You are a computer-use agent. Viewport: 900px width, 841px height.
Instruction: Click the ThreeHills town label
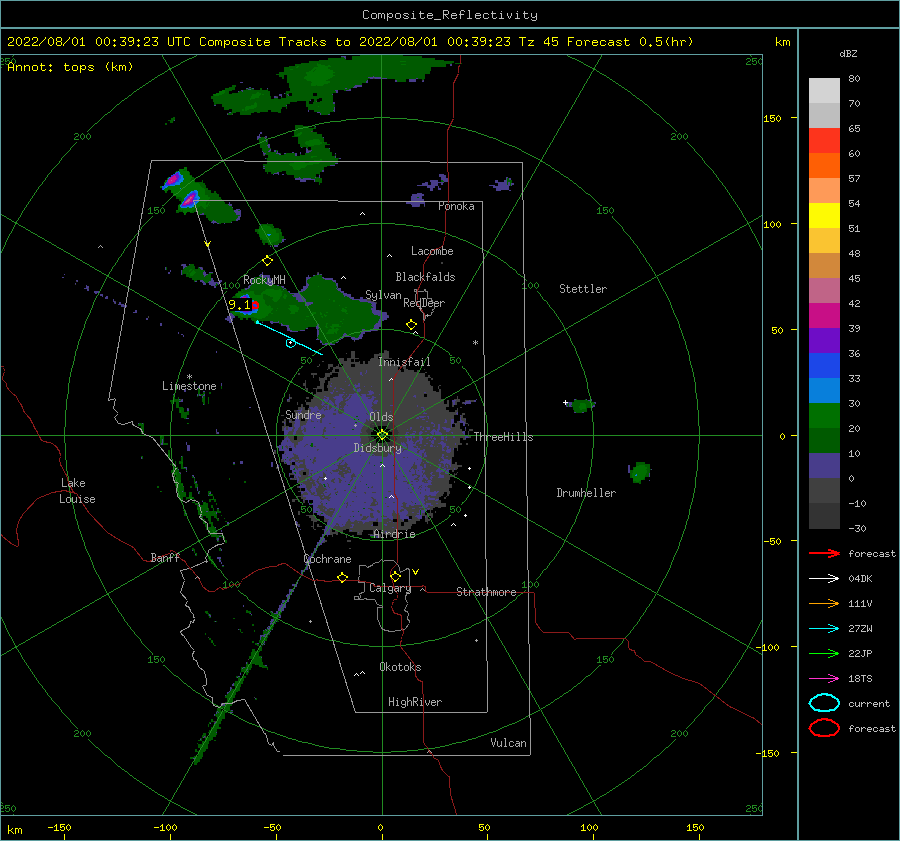click(x=503, y=437)
